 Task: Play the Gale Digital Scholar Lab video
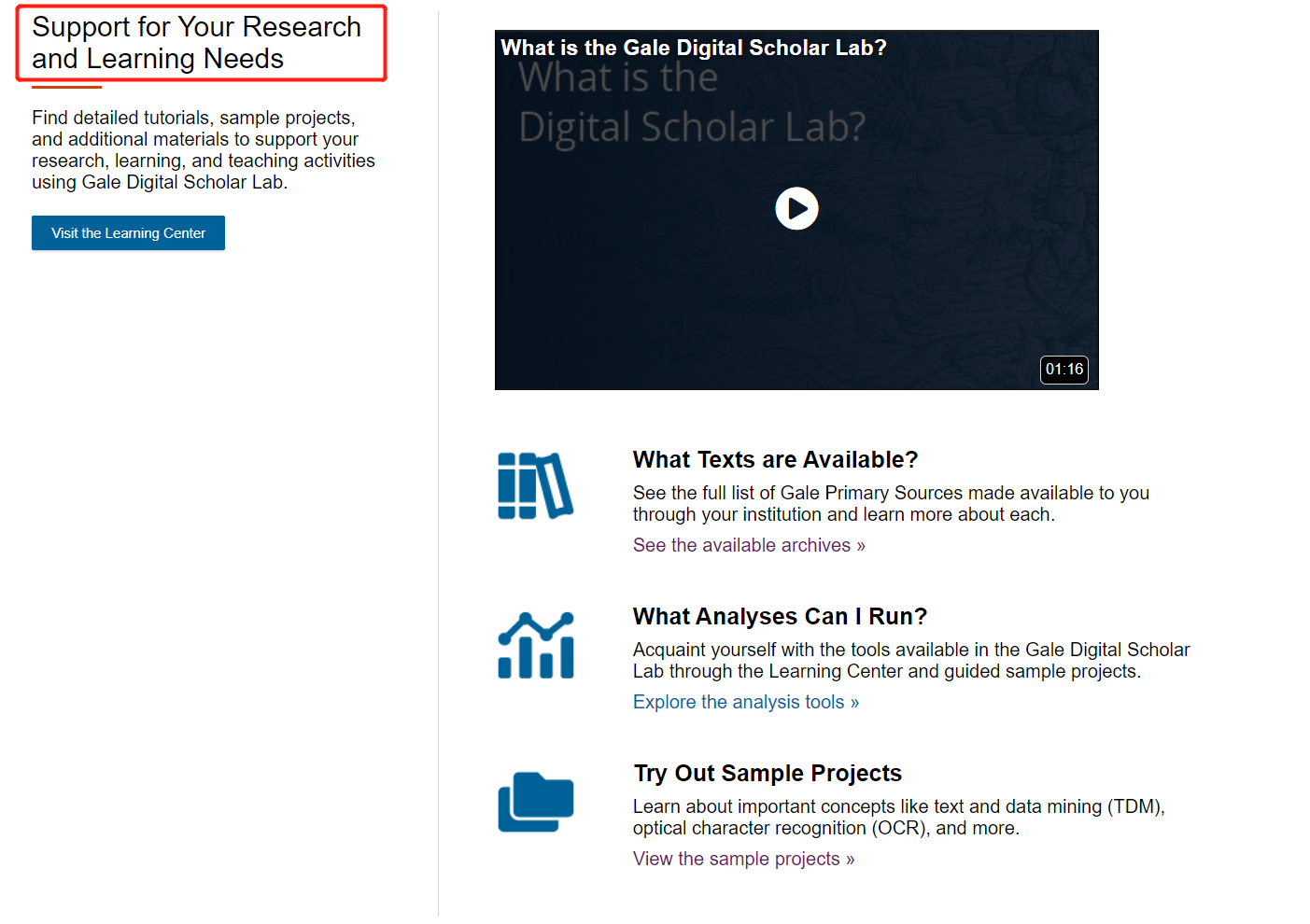point(796,208)
